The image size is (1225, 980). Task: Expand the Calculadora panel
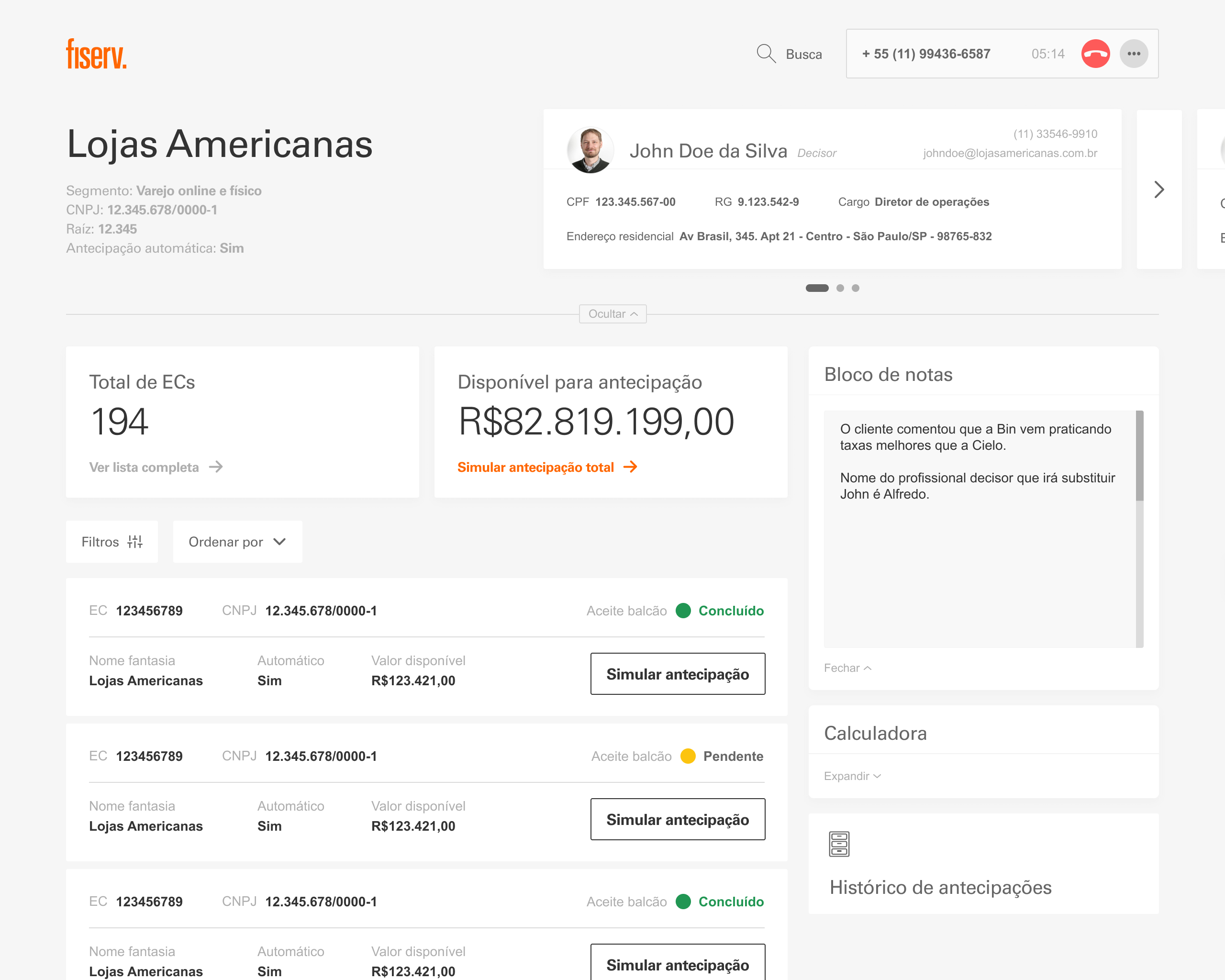coord(852,776)
